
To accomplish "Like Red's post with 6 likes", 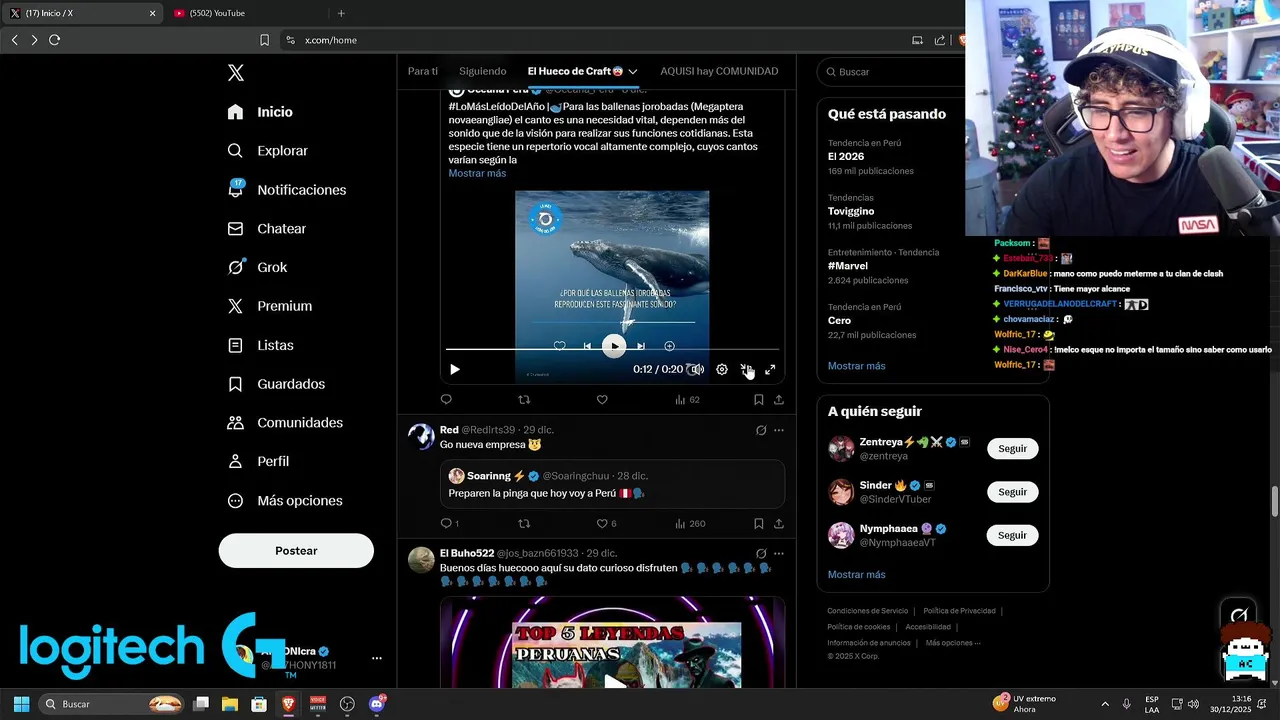I will [607, 524].
